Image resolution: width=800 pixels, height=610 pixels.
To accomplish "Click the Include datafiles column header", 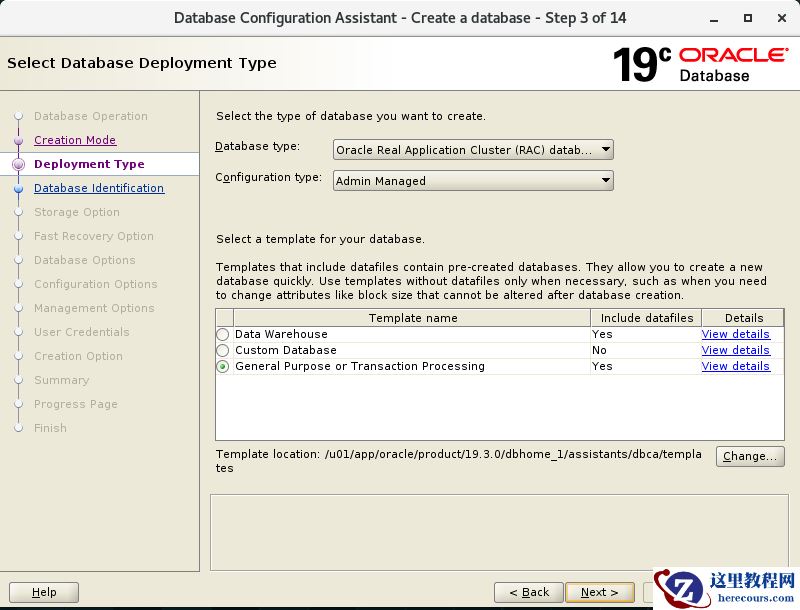I will pos(646,318).
